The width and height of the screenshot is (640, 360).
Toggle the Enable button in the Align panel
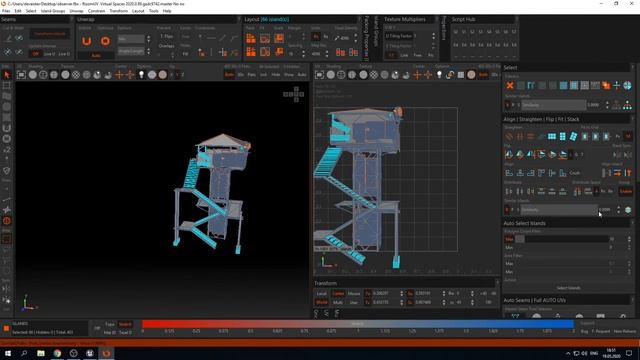625,191
